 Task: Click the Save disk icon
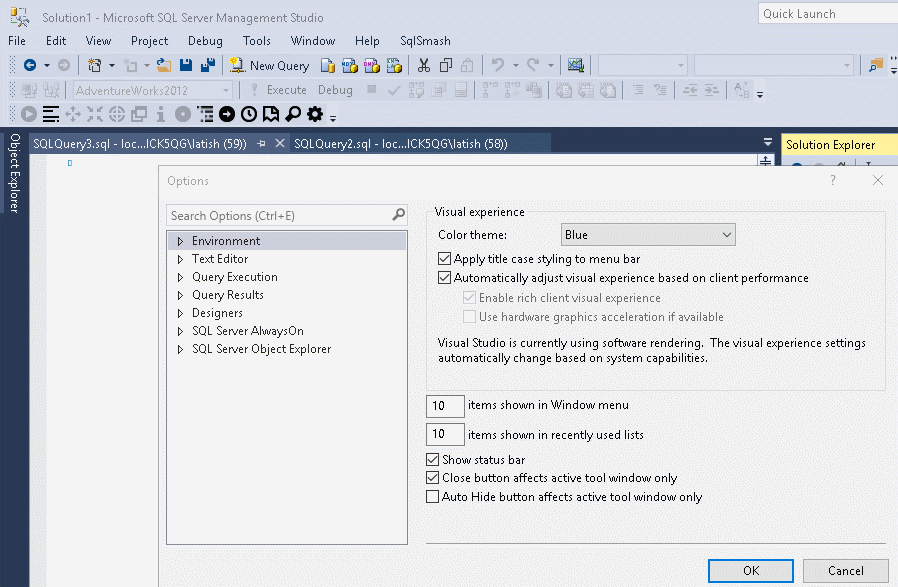pyautogui.click(x=186, y=65)
